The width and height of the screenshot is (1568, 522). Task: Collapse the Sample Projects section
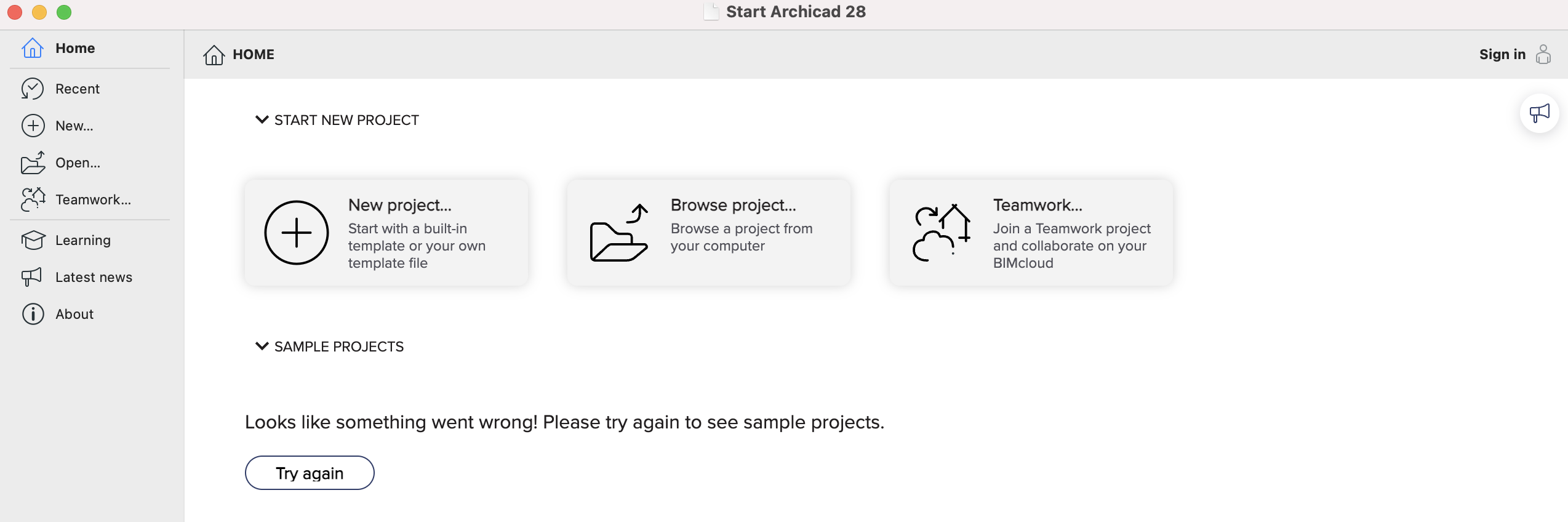click(262, 346)
